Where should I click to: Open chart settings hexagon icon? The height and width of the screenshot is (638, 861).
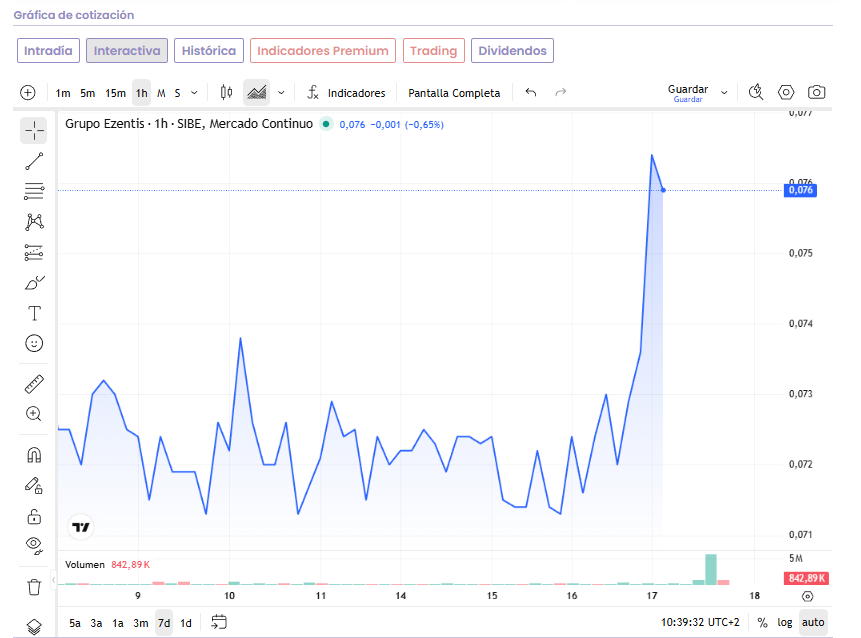tap(786, 92)
